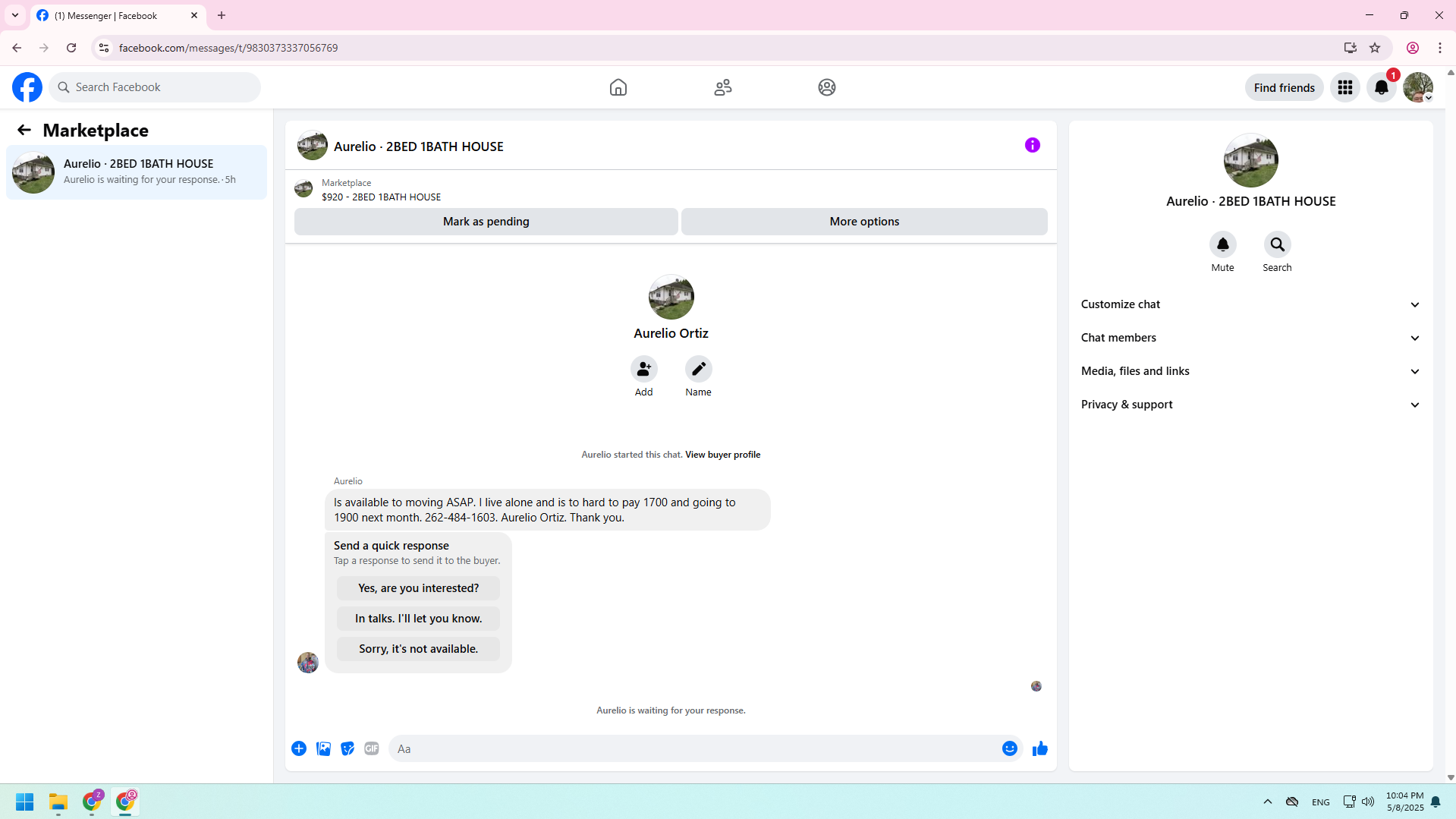Open the large listing photo in right panel
Viewport: 1456px width, 819px height.
(x=1251, y=160)
